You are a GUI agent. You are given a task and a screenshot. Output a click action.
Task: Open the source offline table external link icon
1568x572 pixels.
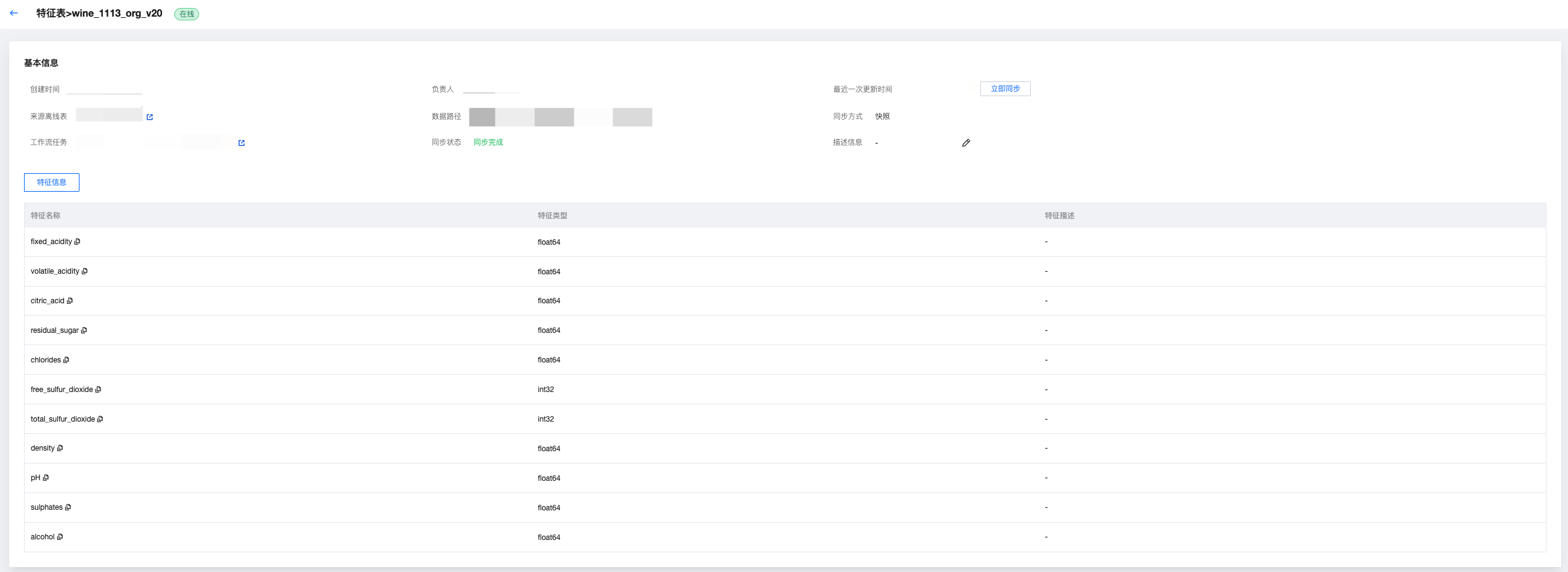point(150,117)
